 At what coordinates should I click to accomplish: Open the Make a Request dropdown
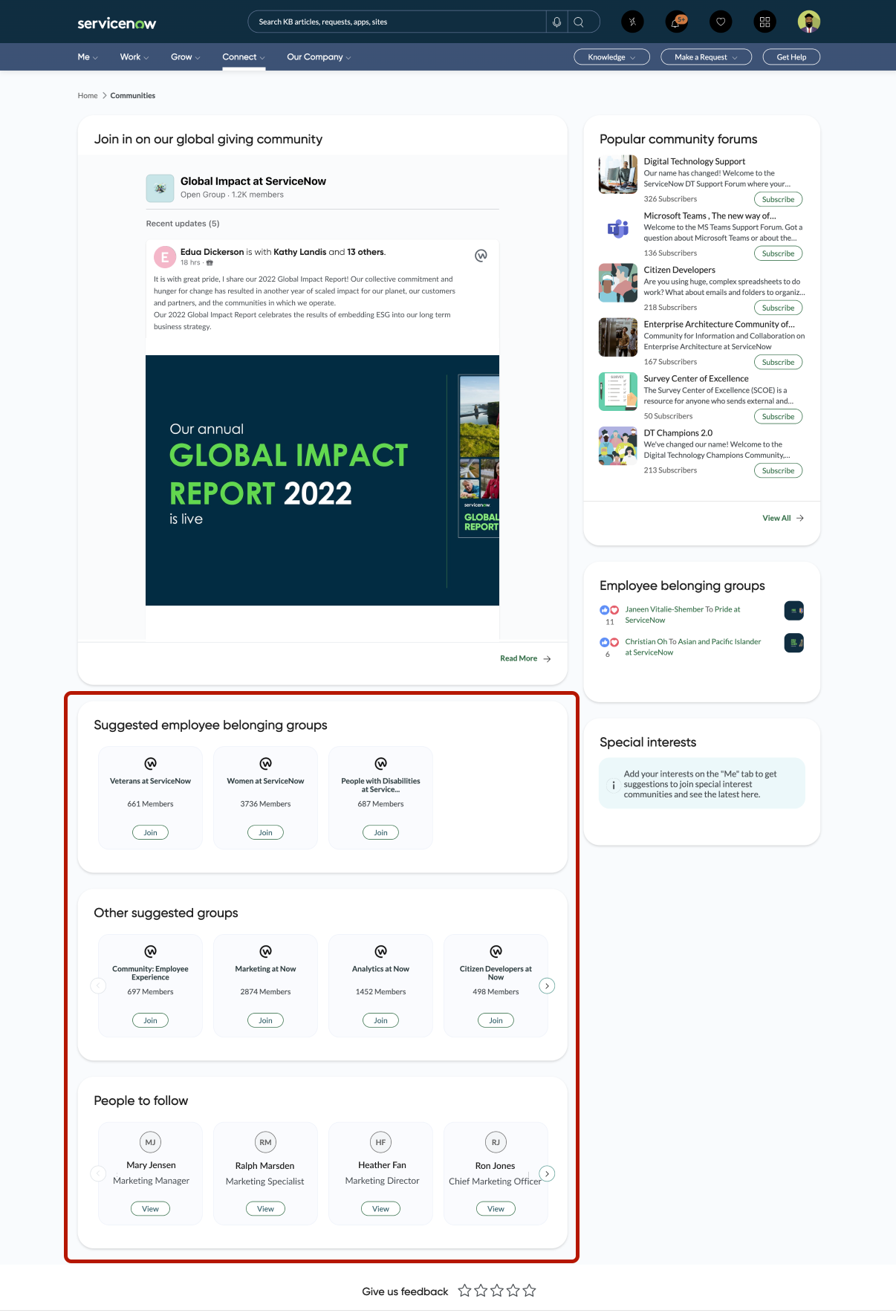(707, 57)
